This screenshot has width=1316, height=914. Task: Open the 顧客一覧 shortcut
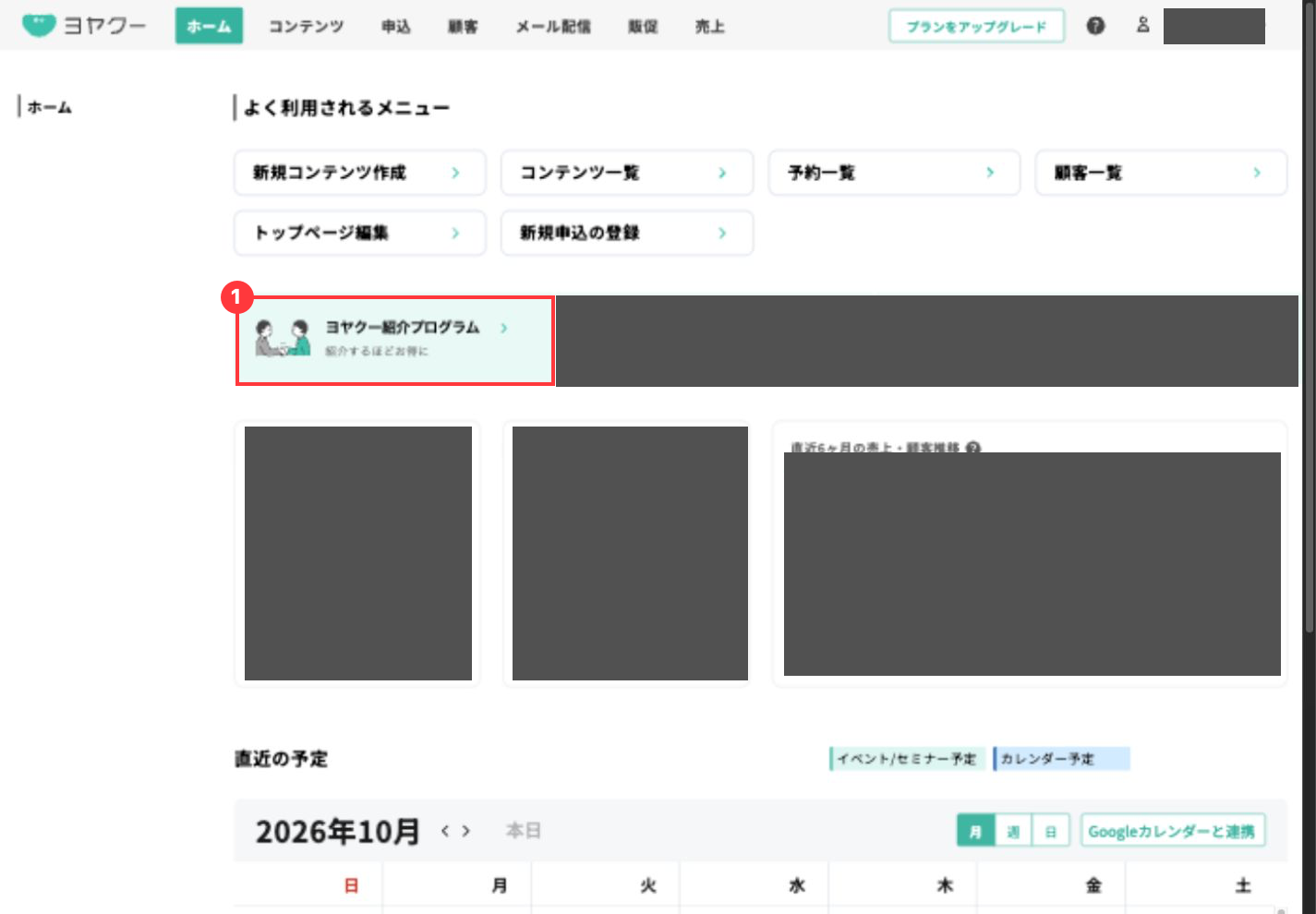(1161, 173)
